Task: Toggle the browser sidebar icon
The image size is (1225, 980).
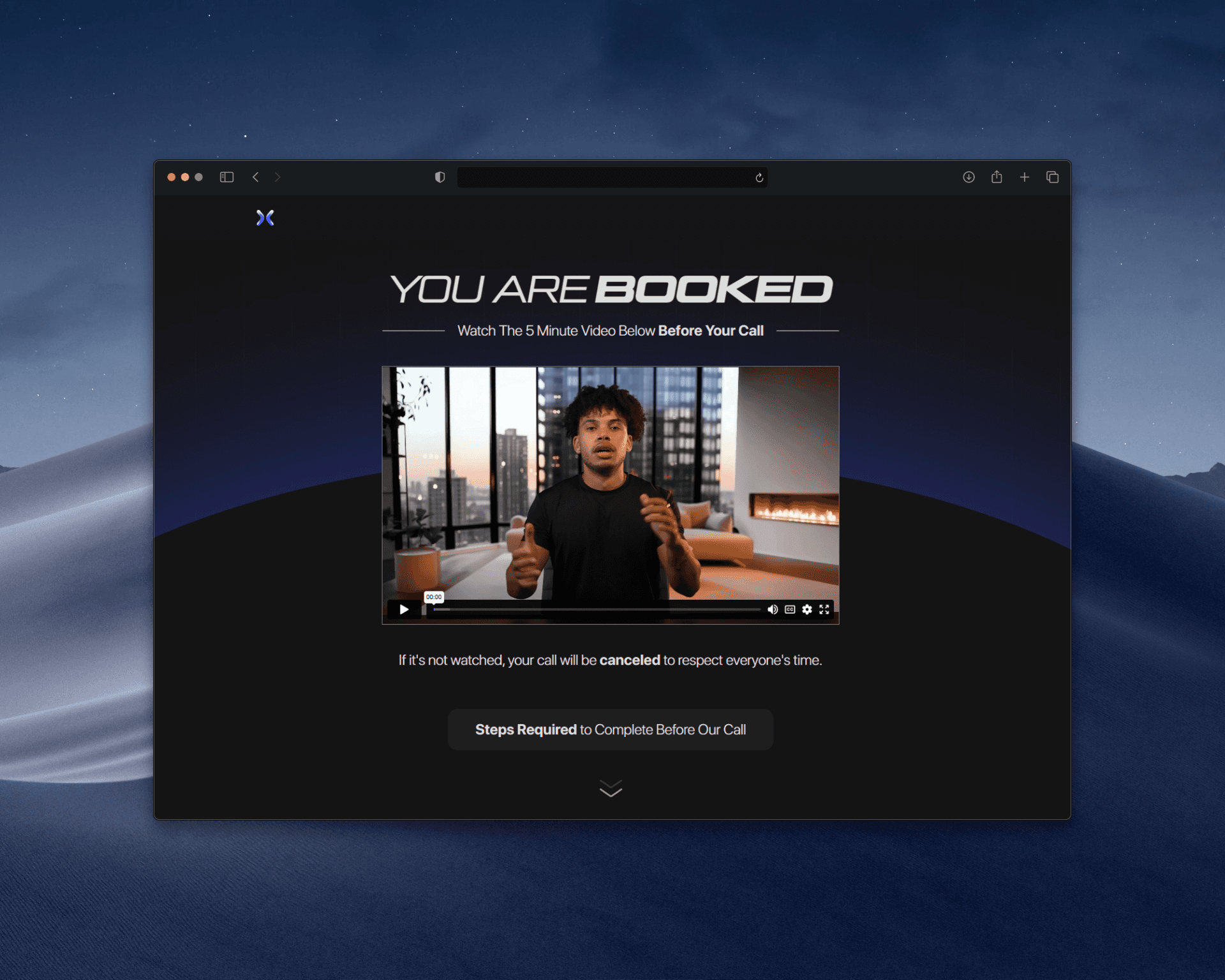Action: click(x=226, y=177)
